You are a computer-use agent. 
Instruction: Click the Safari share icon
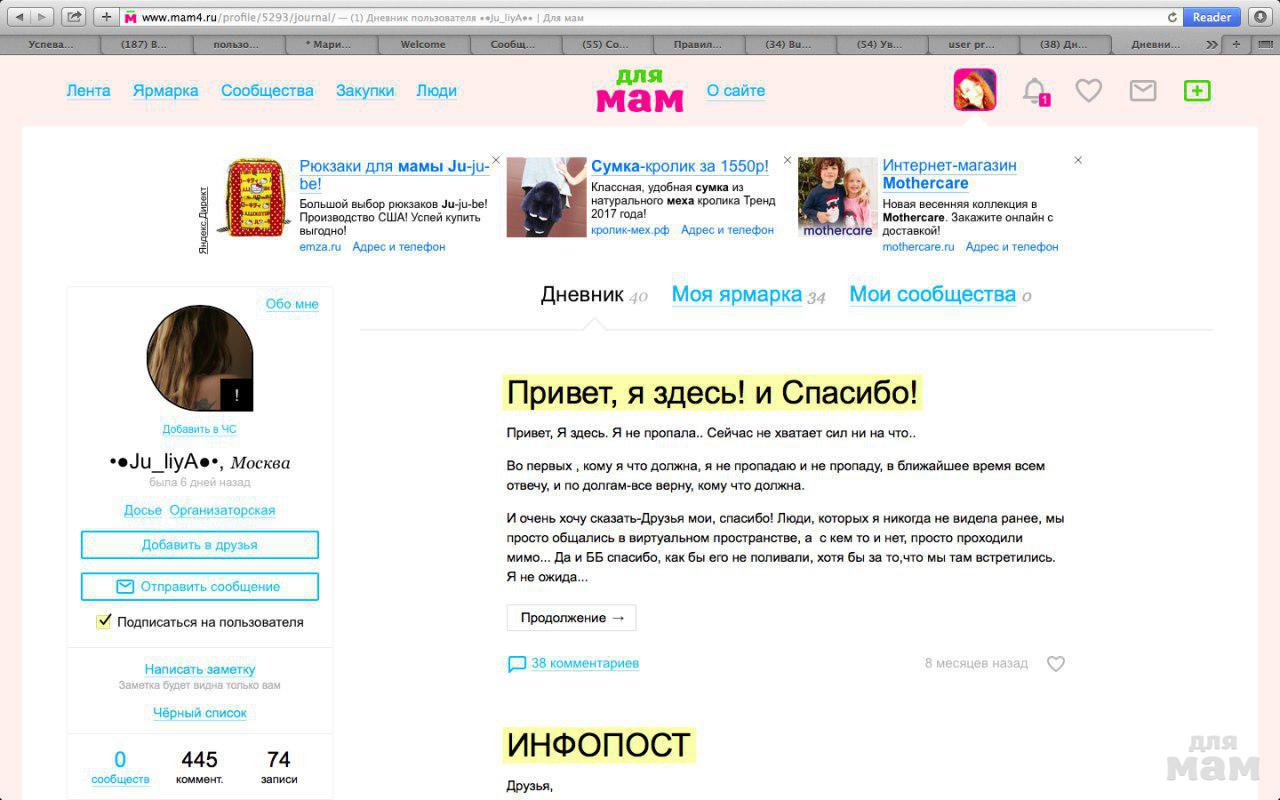[73, 17]
